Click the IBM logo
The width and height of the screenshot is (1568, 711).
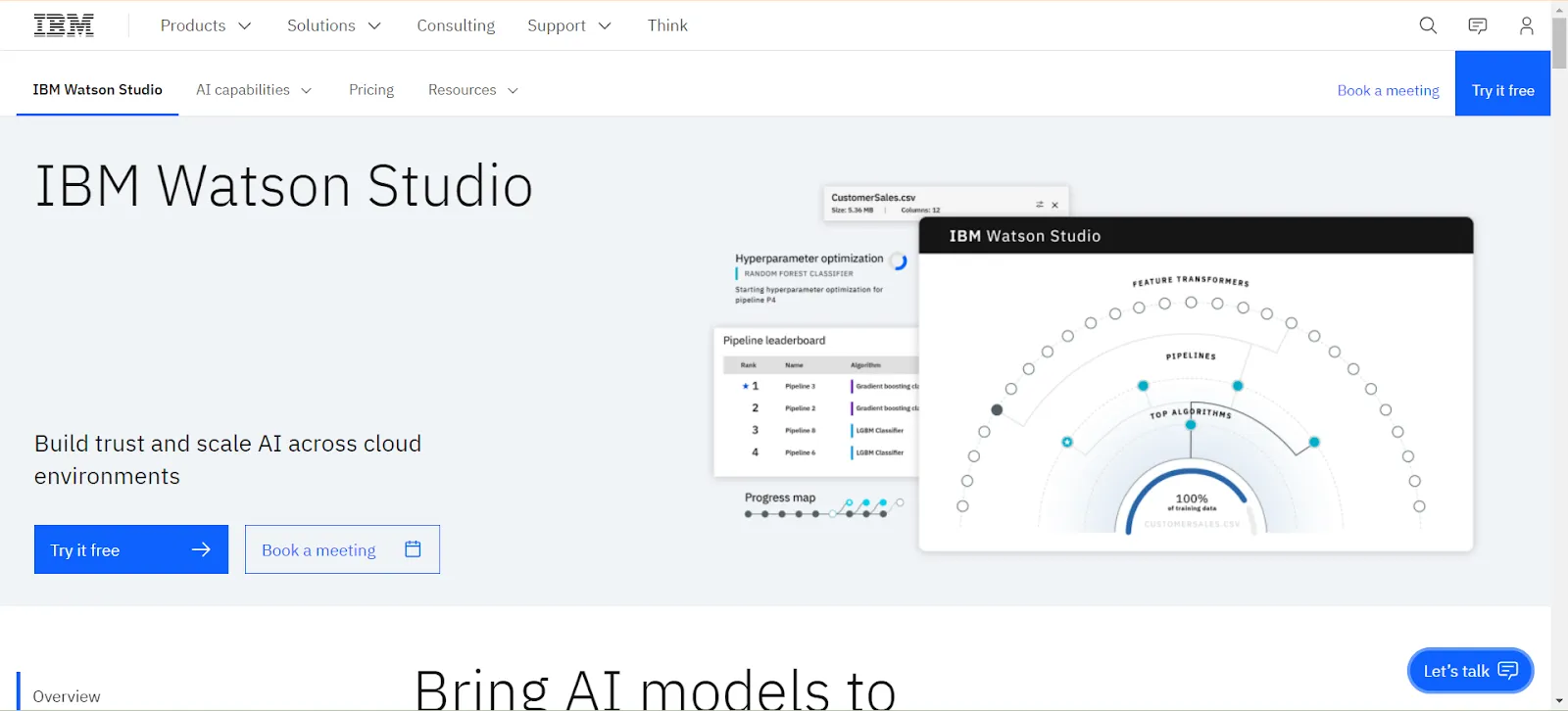(x=64, y=25)
